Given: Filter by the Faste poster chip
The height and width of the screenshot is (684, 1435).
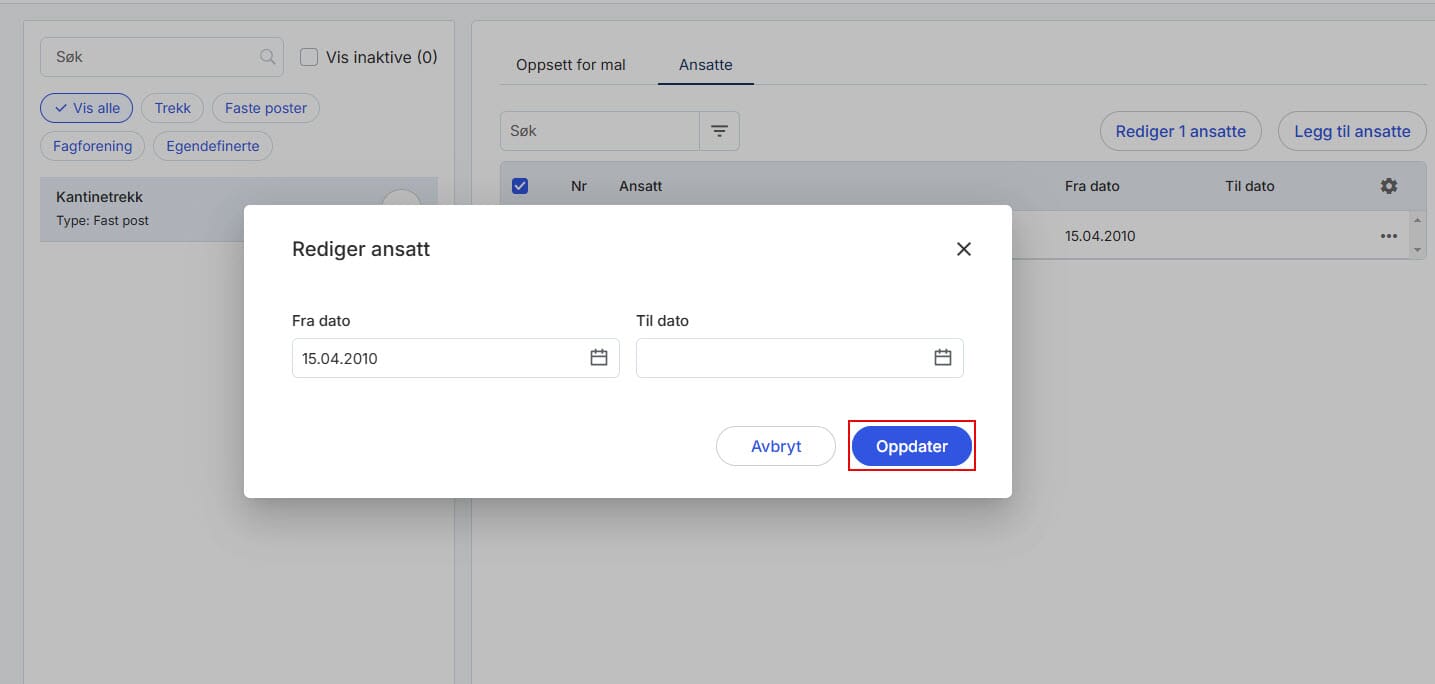Looking at the screenshot, I should [x=265, y=108].
